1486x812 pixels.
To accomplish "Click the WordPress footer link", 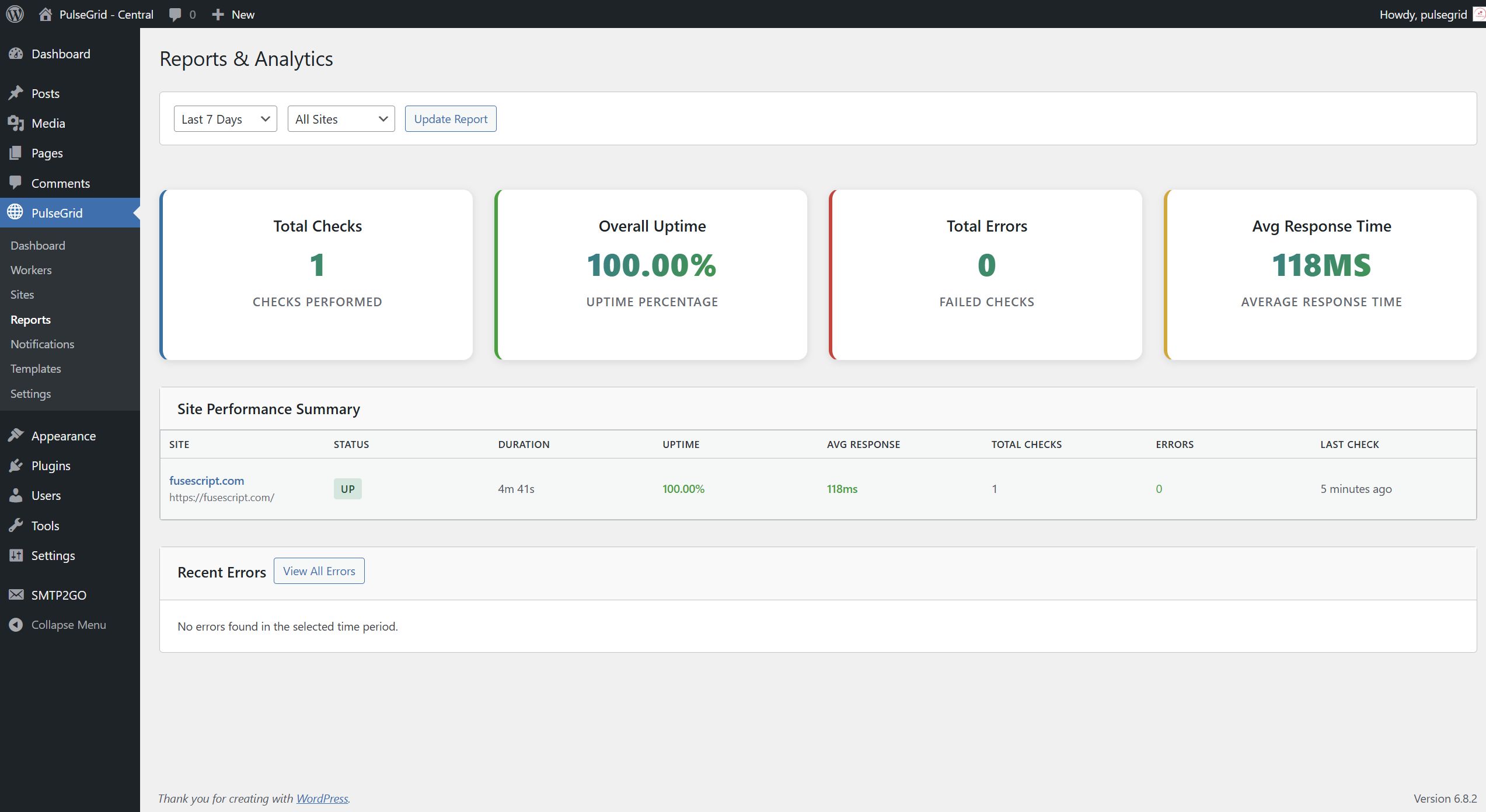I will (322, 799).
